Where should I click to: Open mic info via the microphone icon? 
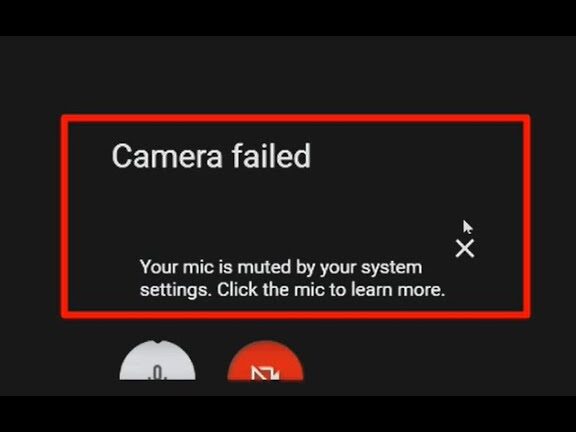click(x=158, y=372)
